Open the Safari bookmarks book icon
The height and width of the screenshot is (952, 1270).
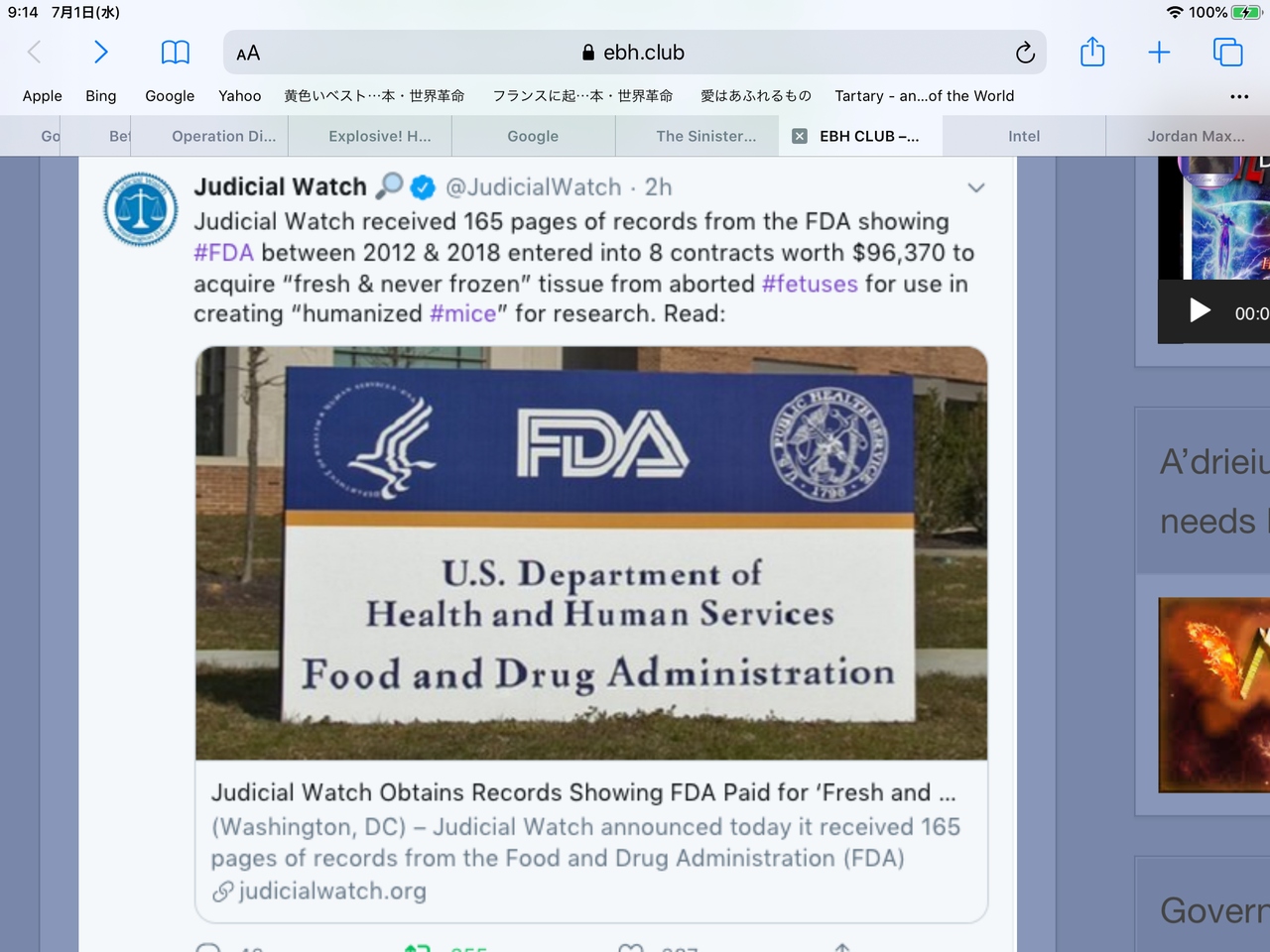click(176, 53)
